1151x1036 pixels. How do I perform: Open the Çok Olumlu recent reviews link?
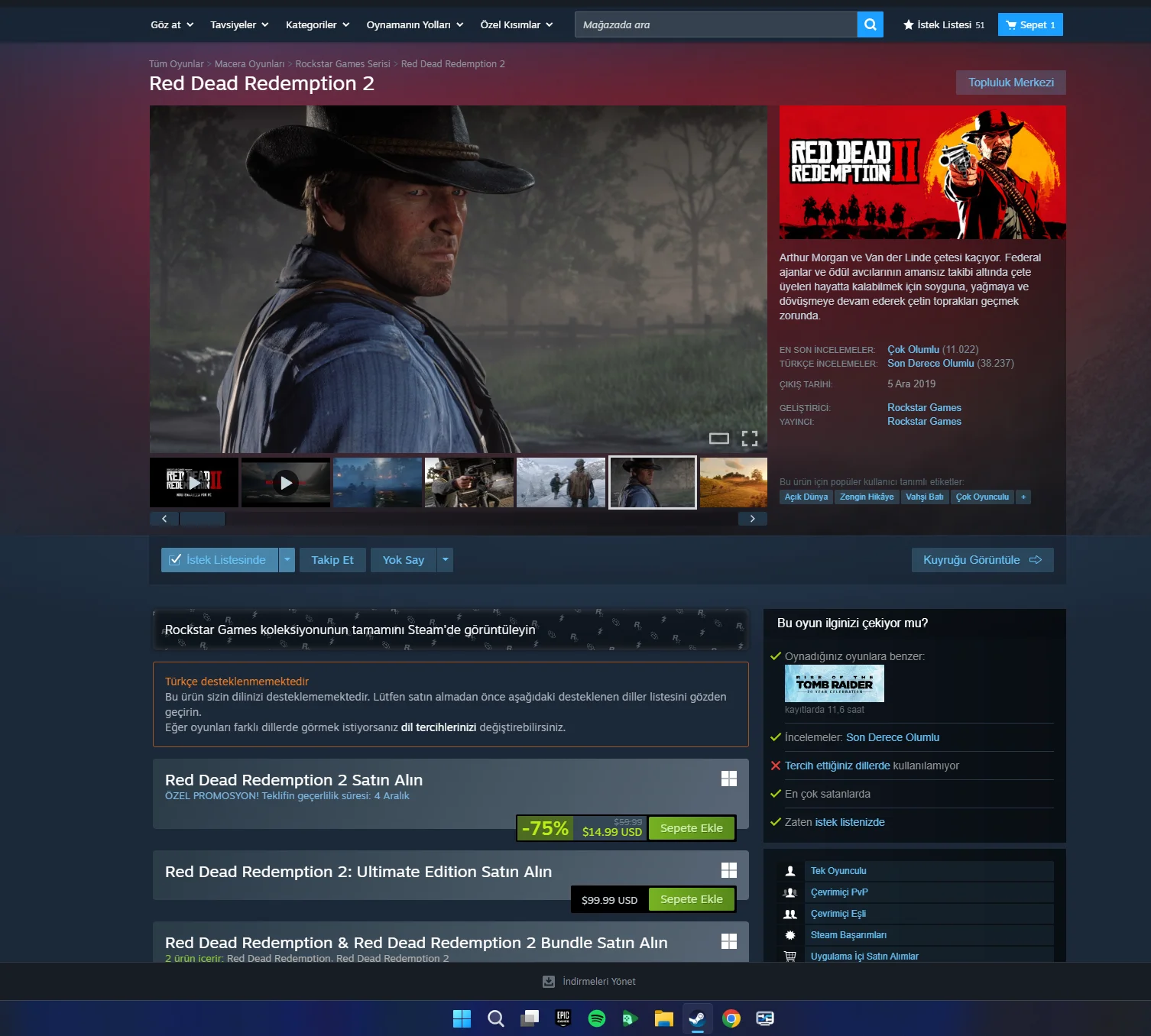(913, 350)
